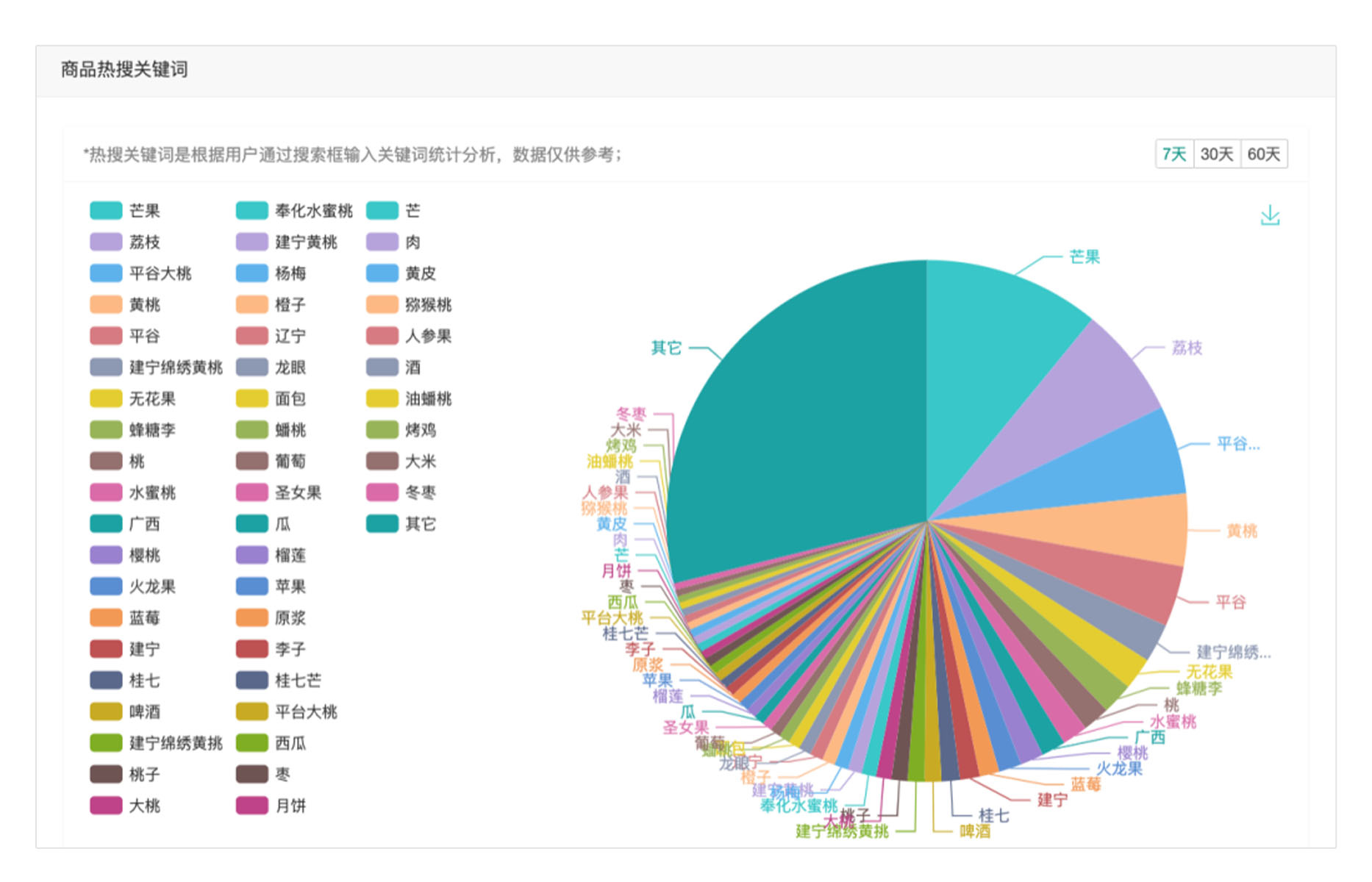Image resolution: width=1372 pixels, height=882 pixels.
Task: Click the 其它 legend color swatch
Action: [x=382, y=524]
